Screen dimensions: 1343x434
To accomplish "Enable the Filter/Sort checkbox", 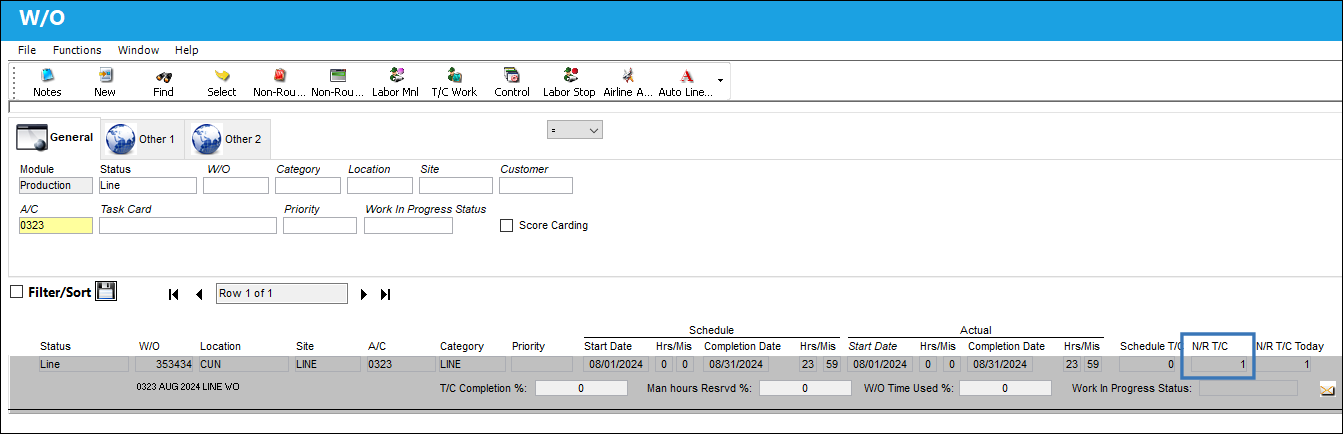I will coord(16,292).
